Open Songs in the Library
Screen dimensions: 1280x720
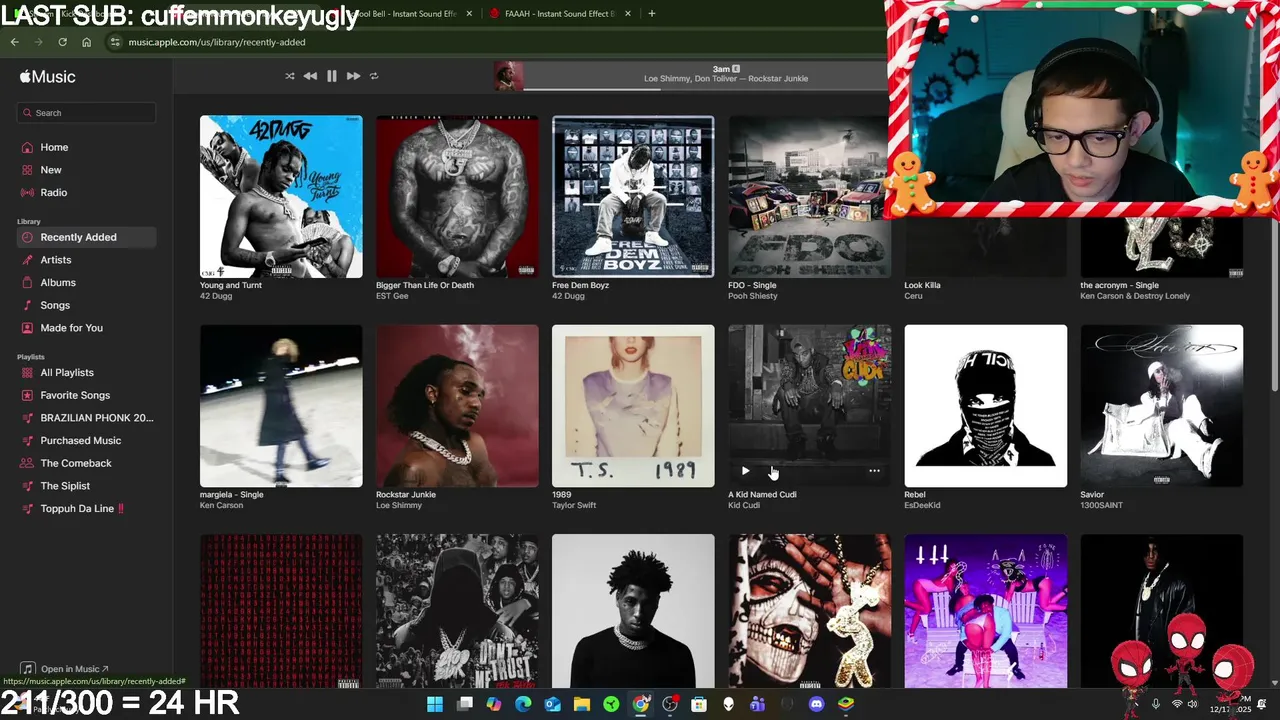coord(86,305)
